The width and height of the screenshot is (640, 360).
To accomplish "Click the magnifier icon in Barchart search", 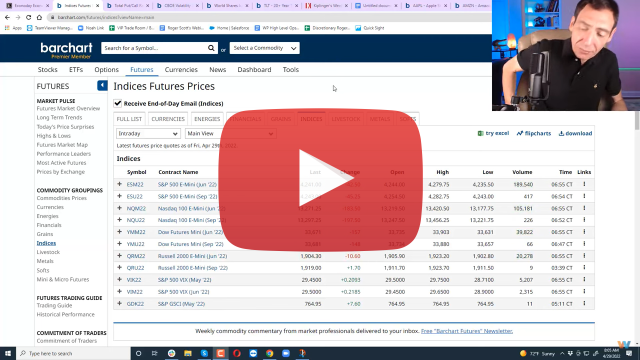I will [211, 48].
